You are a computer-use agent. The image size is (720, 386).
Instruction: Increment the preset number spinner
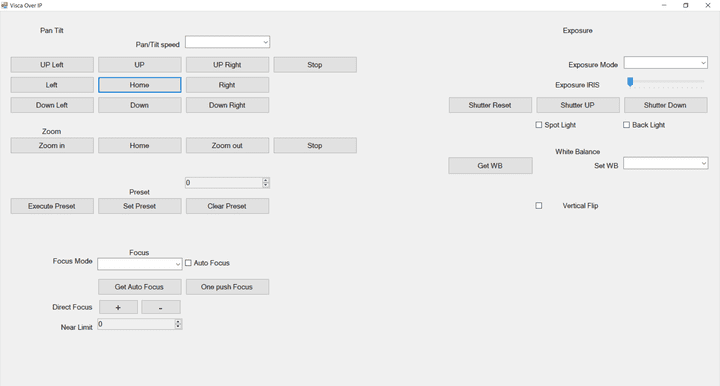[x=266, y=180]
